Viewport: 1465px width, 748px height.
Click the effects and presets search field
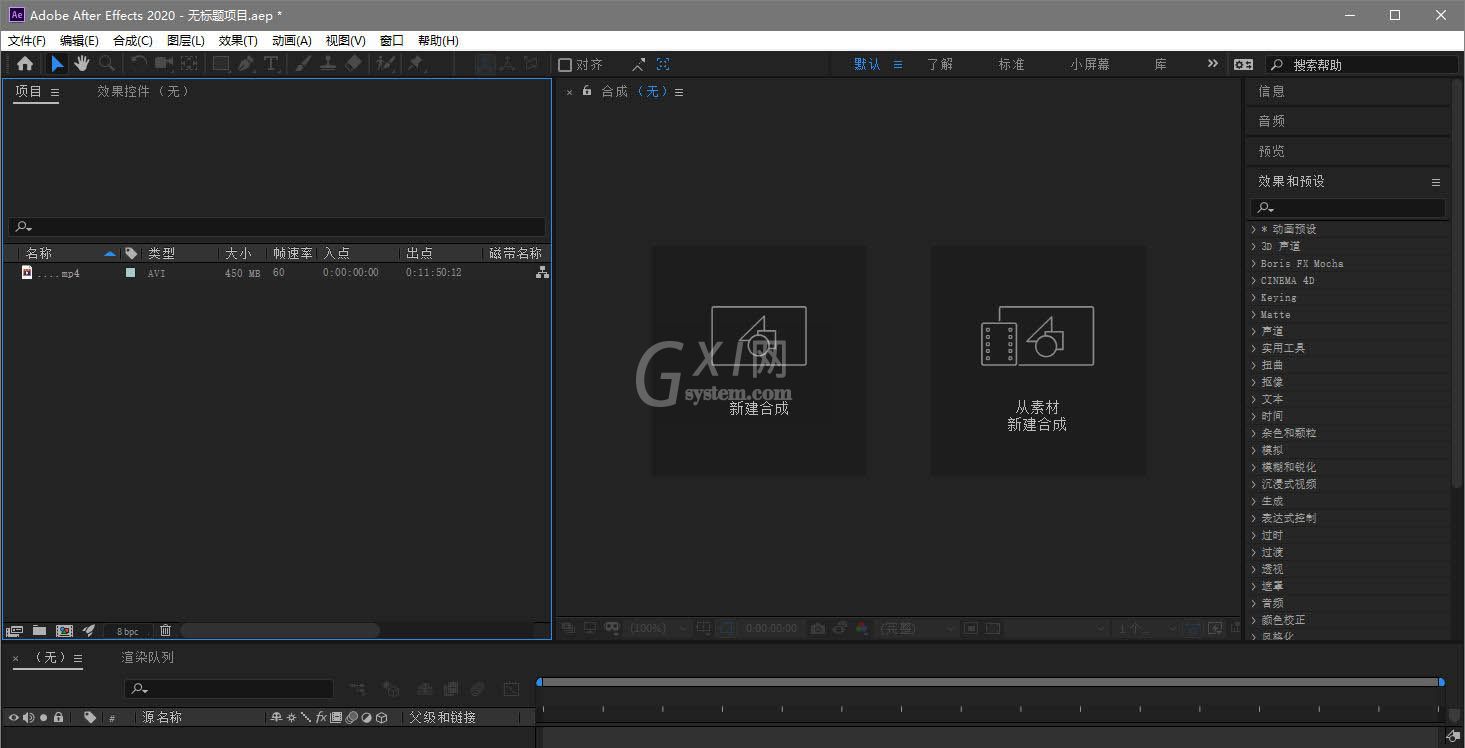1347,208
